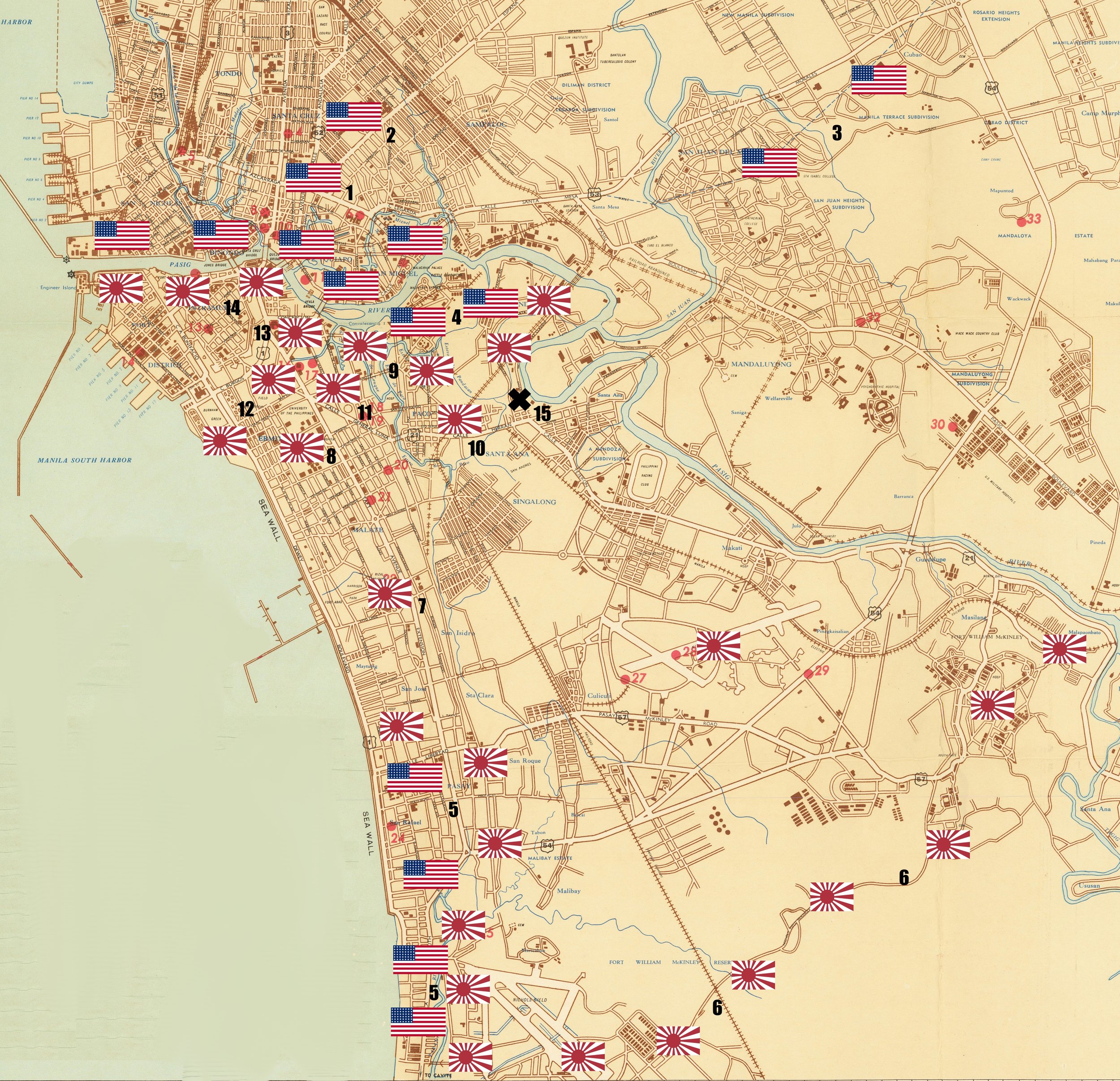Select the Barranca label

tap(904, 496)
